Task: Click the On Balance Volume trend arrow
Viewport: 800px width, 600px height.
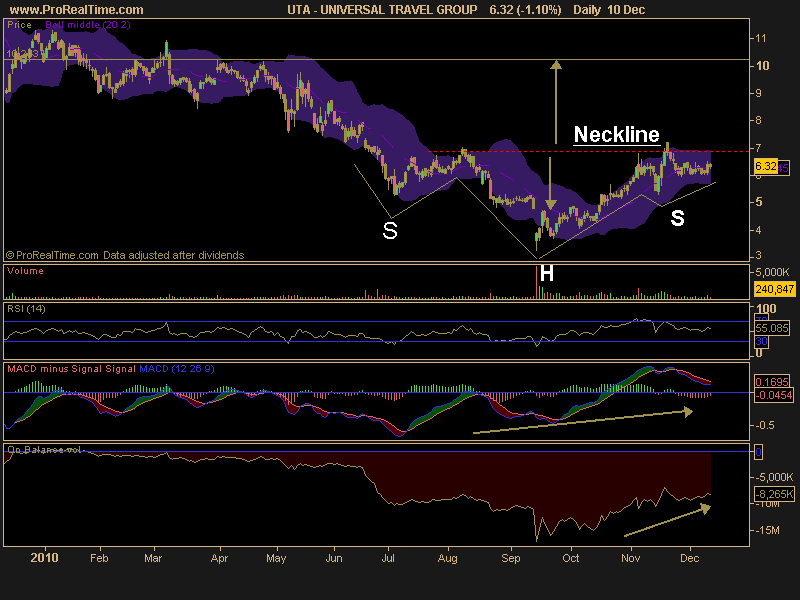Action: click(667, 520)
